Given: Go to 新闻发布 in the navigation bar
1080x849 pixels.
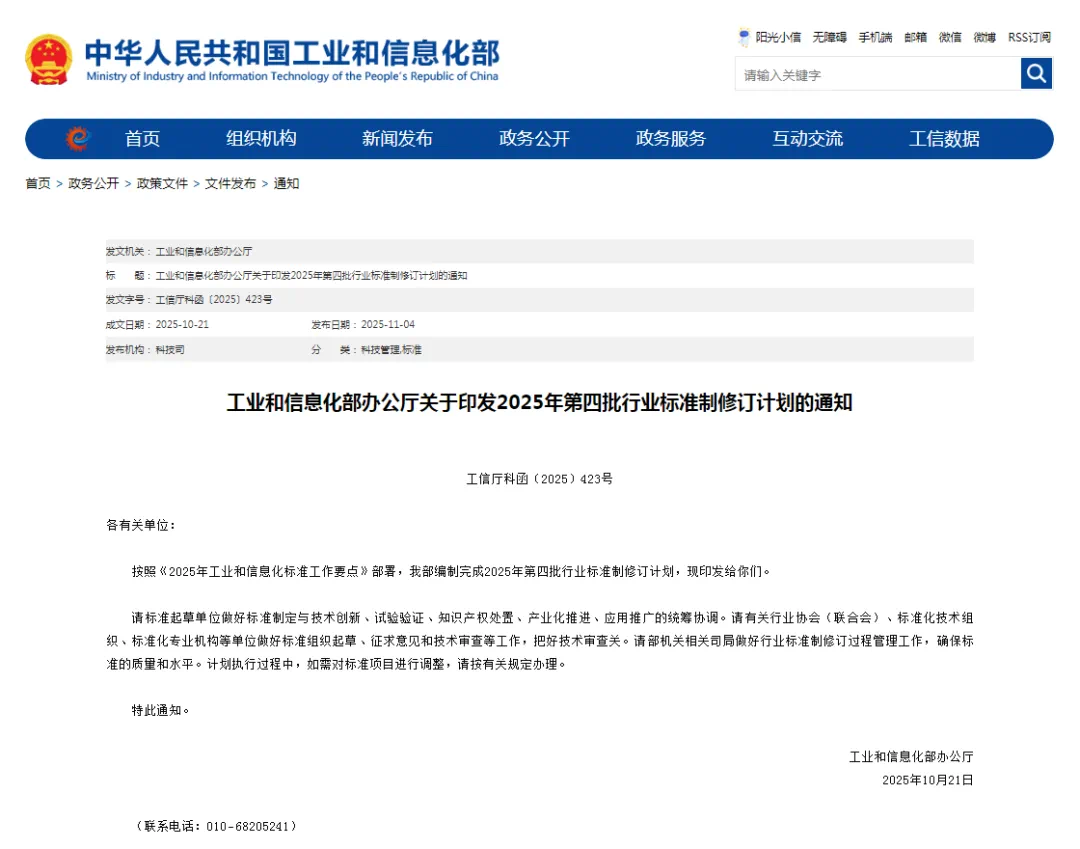Looking at the screenshot, I should (397, 139).
